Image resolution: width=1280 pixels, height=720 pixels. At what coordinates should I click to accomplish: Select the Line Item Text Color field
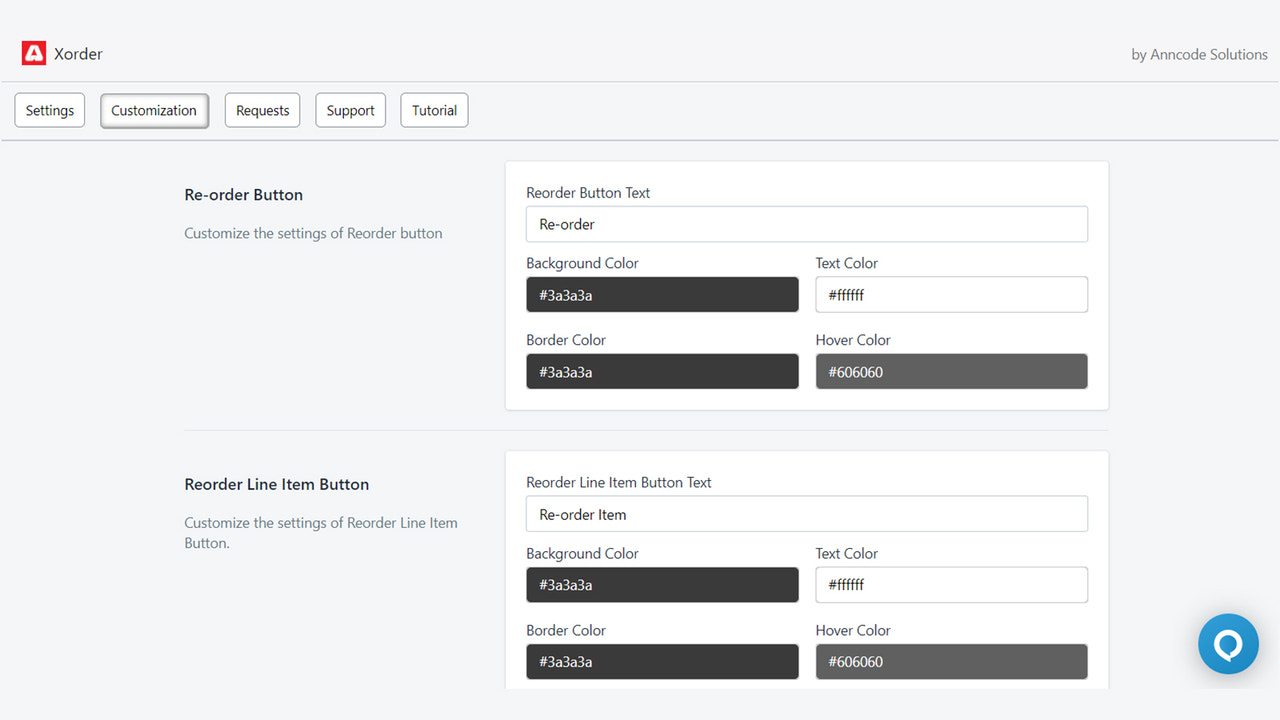coord(951,584)
